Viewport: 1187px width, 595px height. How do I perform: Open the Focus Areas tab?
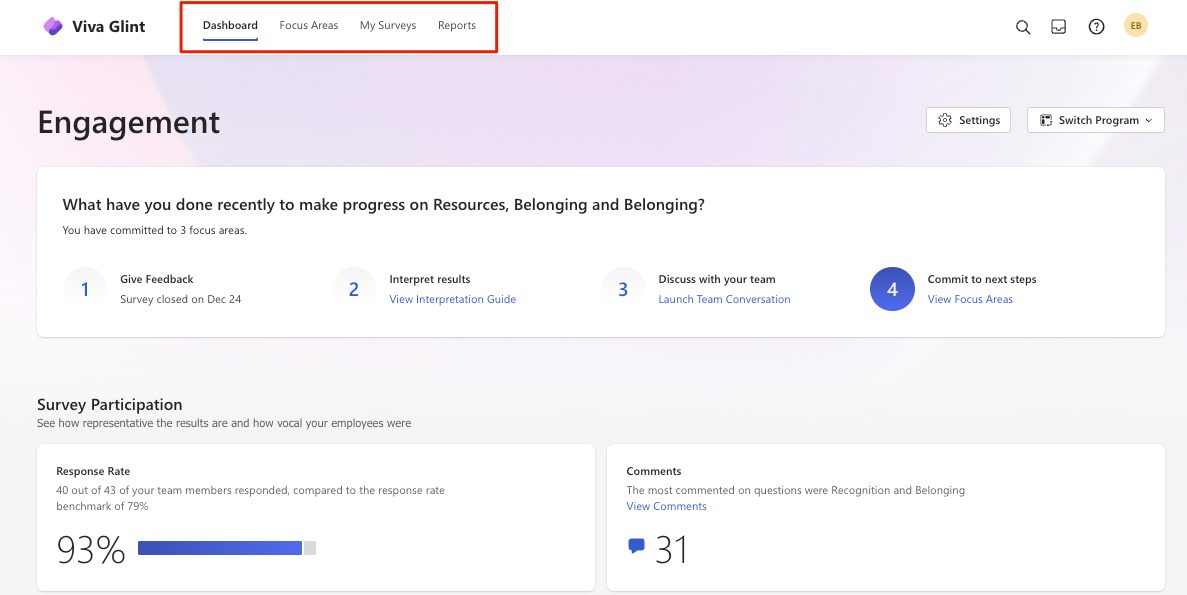[x=309, y=26]
